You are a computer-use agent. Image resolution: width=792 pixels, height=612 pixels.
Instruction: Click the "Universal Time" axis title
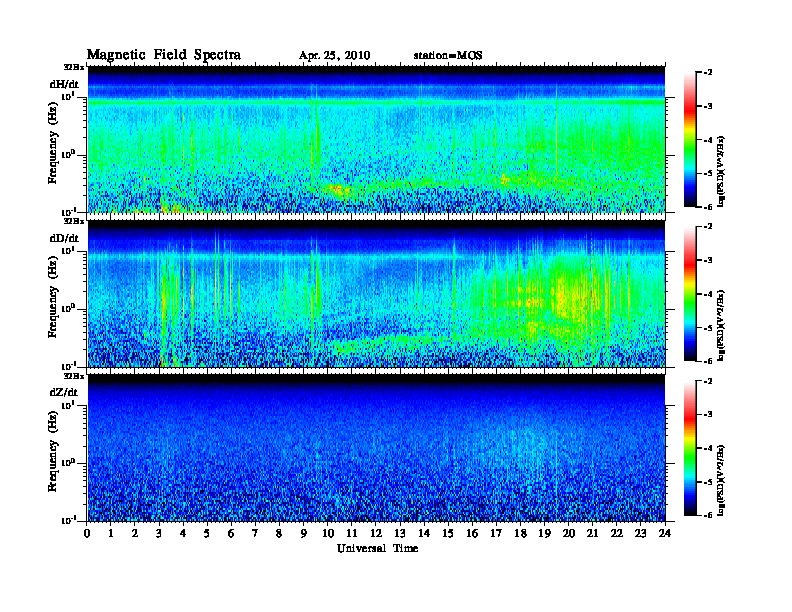(377, 548)
